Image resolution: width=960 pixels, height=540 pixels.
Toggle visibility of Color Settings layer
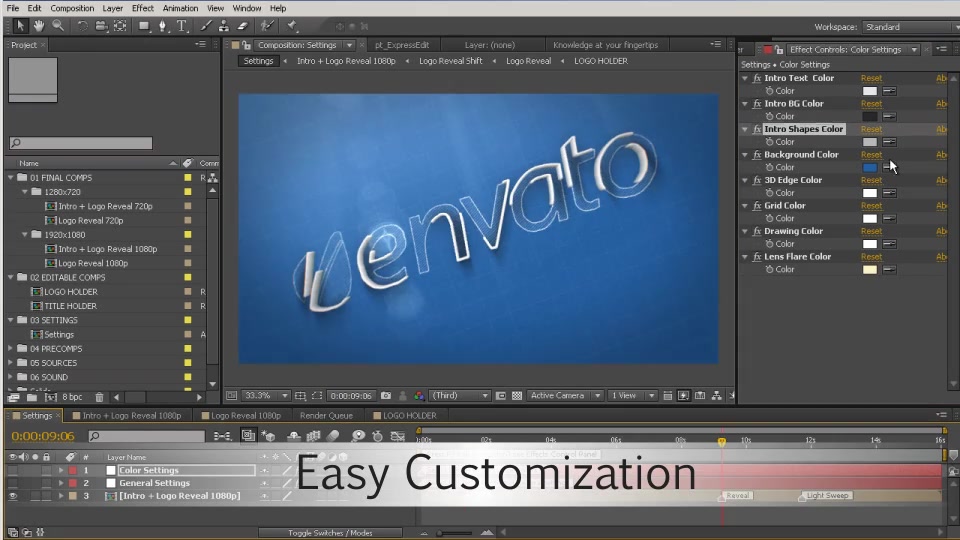coord(12,470)
